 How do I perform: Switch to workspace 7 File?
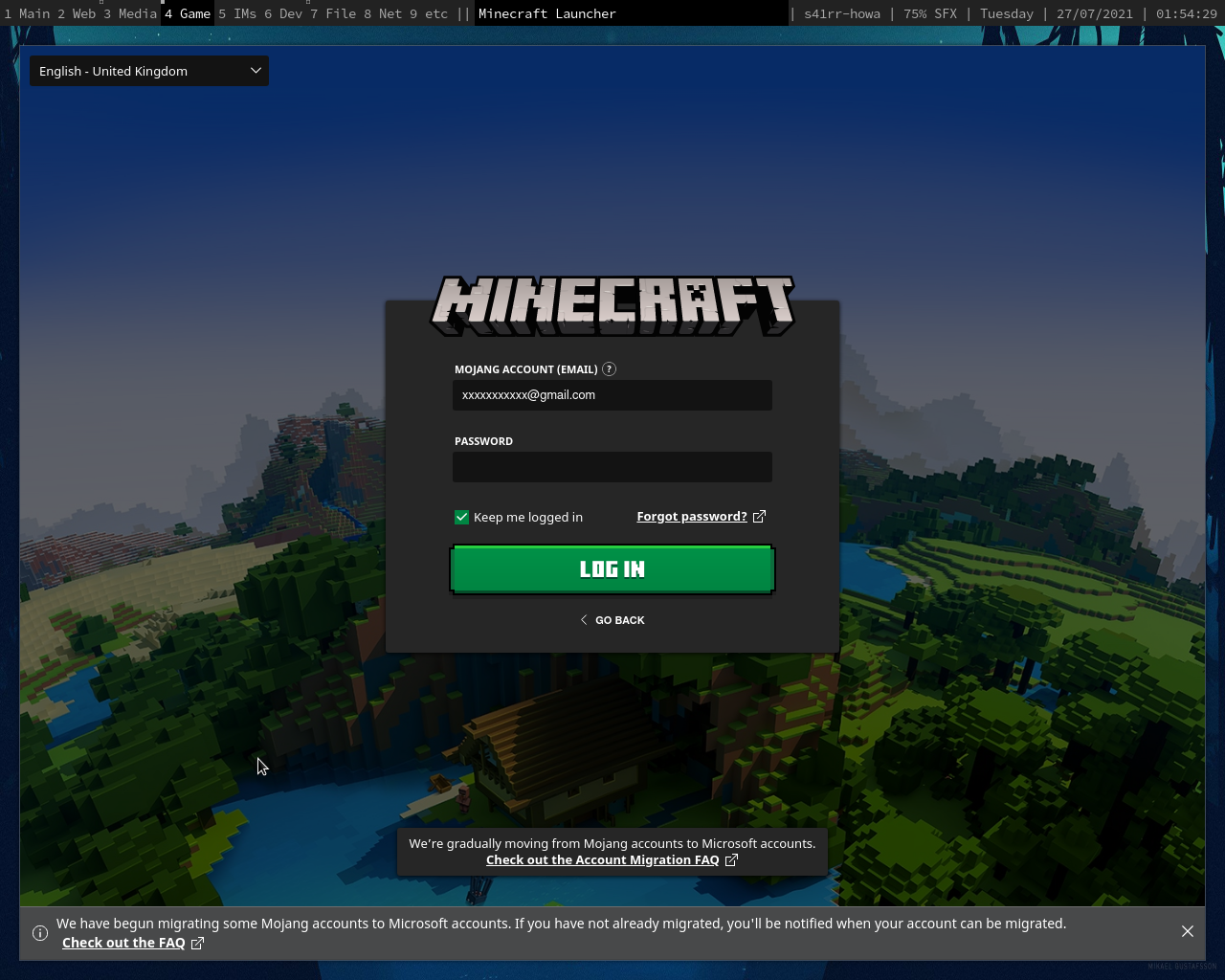tap(333, 13)
